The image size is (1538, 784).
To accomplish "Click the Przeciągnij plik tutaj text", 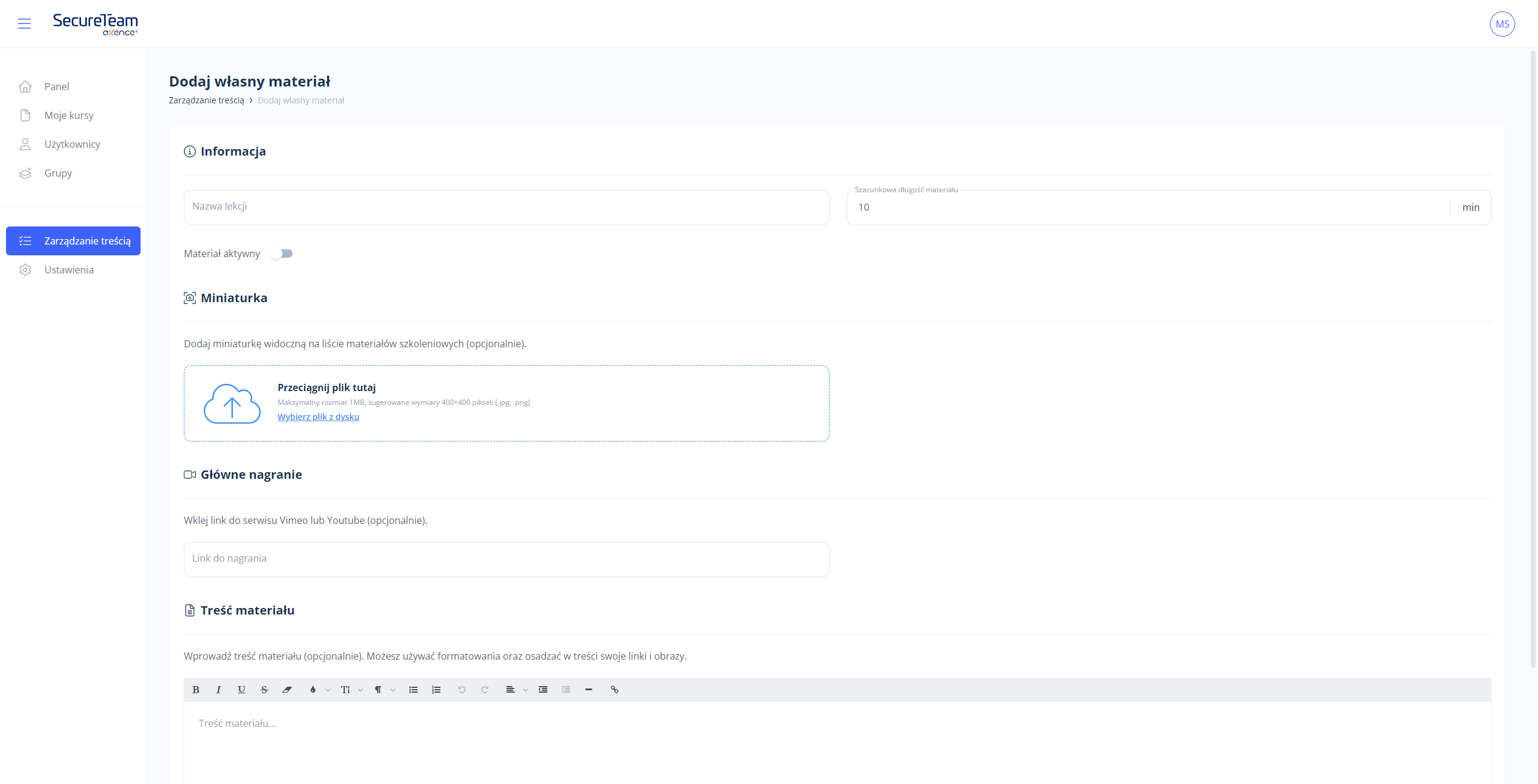I will coord(326,387).
